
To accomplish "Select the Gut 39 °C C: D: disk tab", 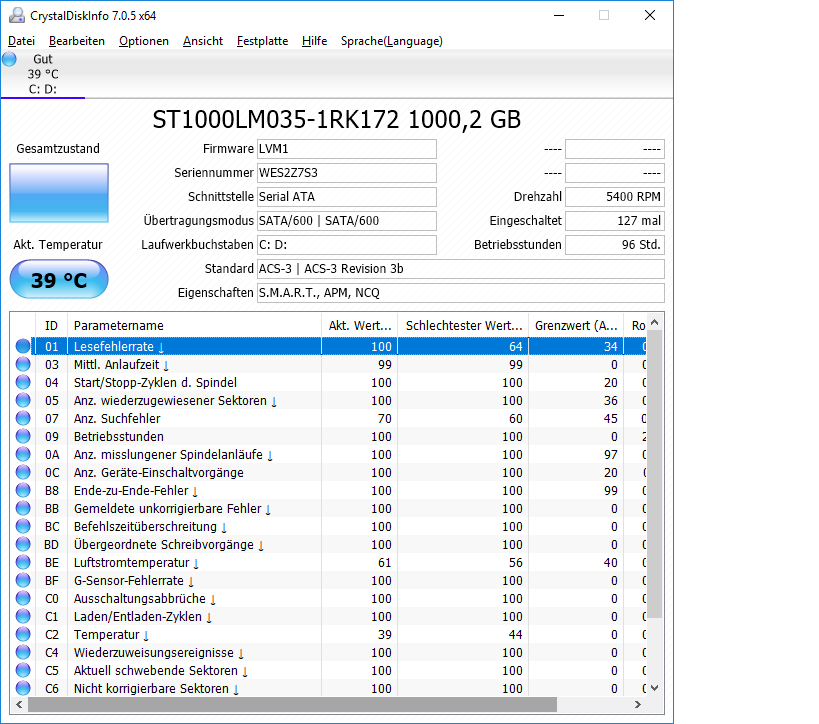I will [x=43, y=74].
